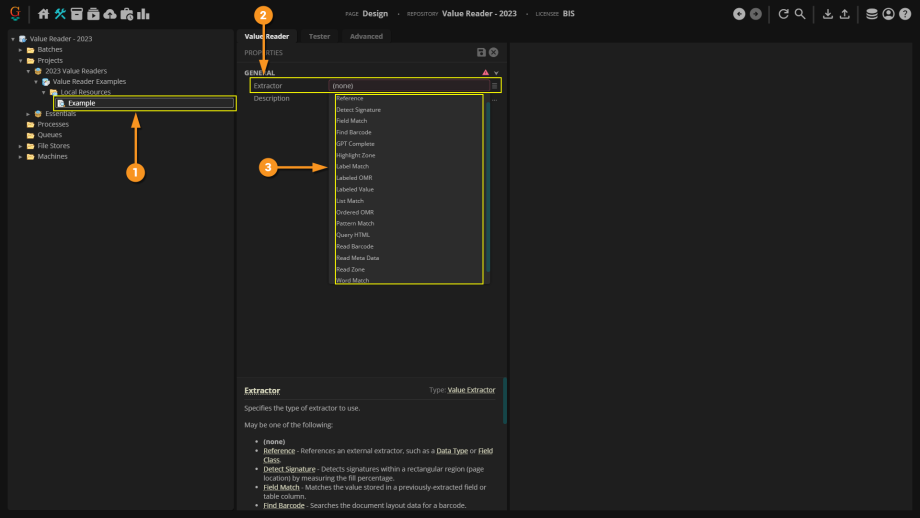The height and width of the screenshot is (518, 920).
Task: Click the Save icon in Properties header
Action: click(x=481, y=52)
